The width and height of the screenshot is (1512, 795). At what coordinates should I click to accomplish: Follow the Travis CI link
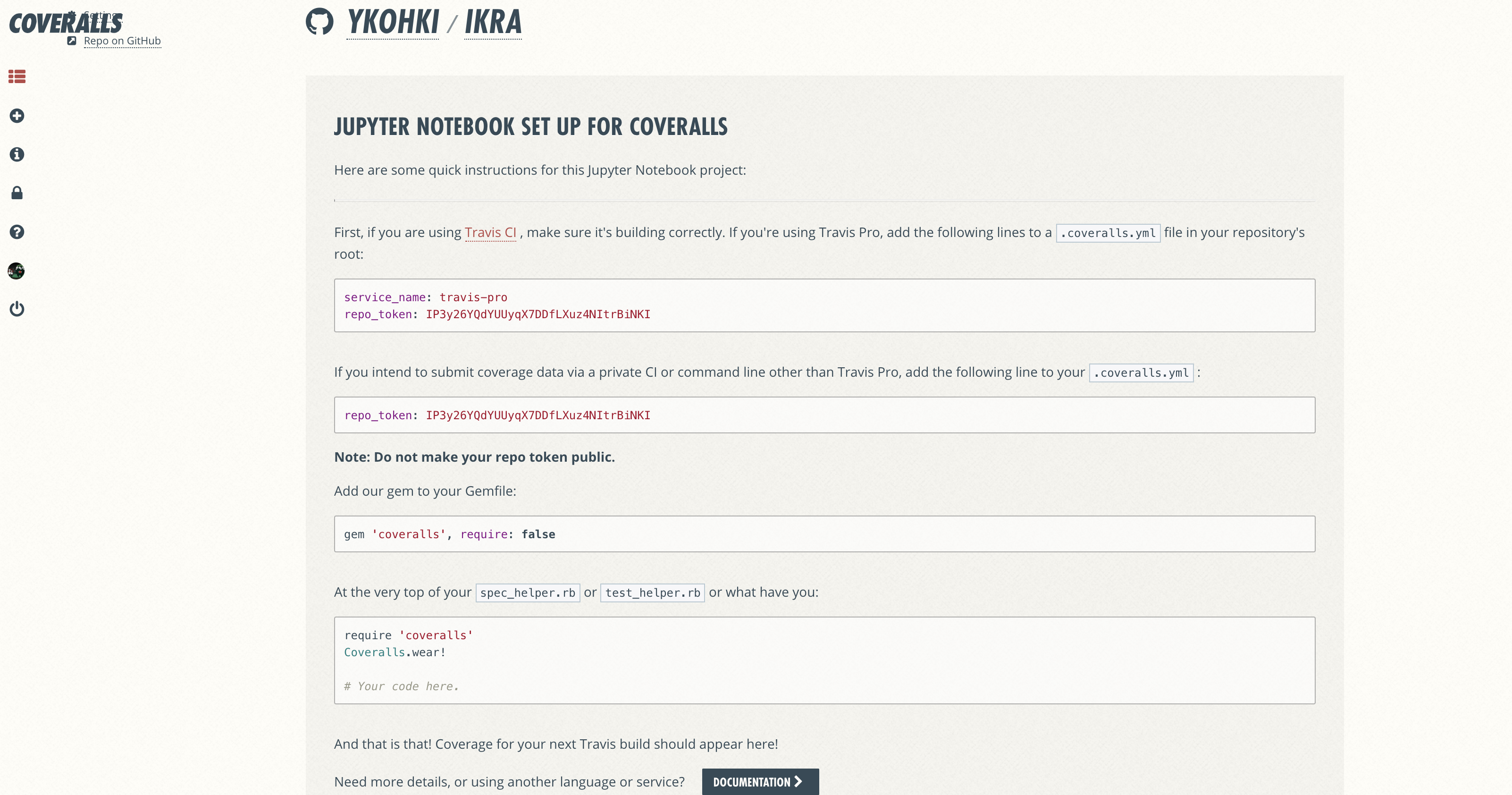490,233
